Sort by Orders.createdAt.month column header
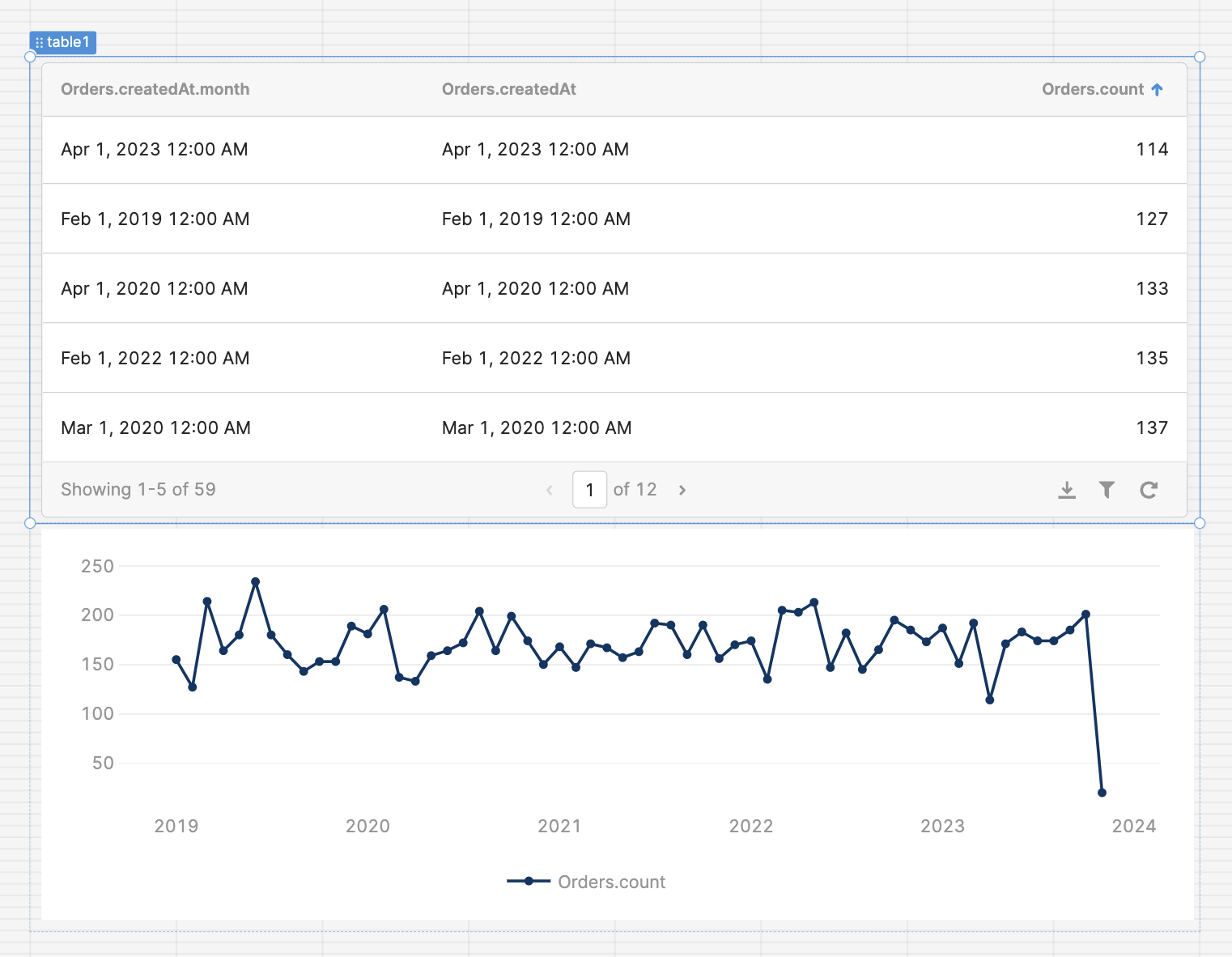 155,90
